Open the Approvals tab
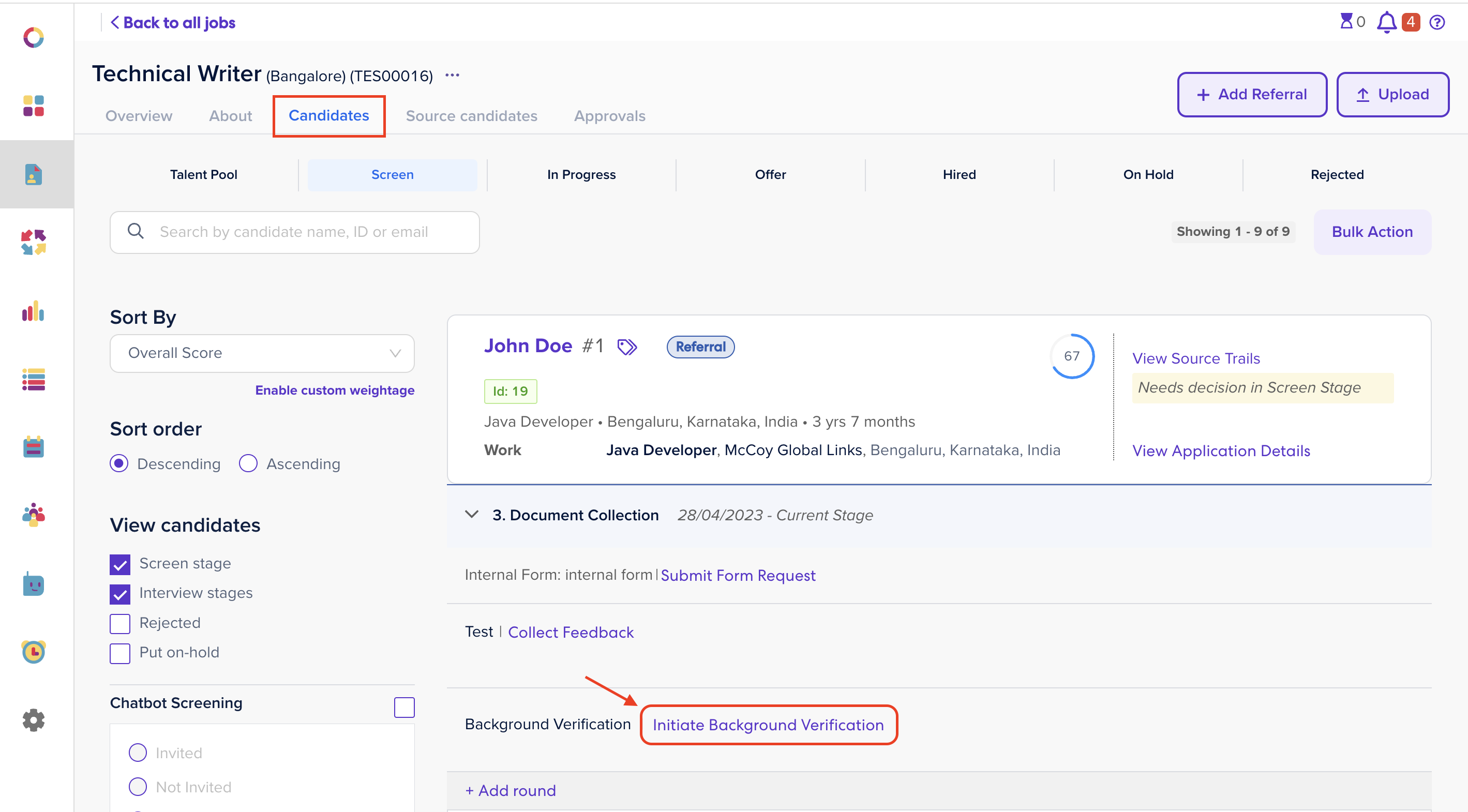The height and width of the screenshot is (812, 1468). click(x=609, y=116)
